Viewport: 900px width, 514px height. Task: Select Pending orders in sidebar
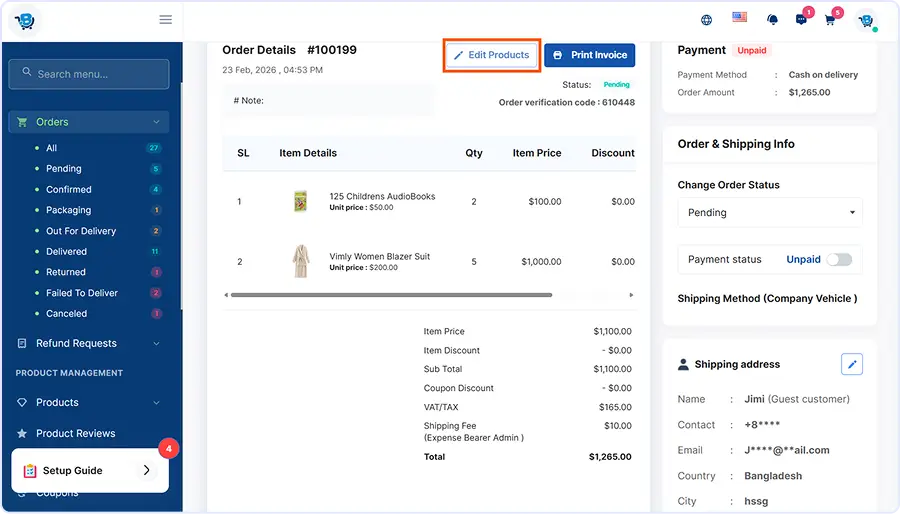point(63,169)
